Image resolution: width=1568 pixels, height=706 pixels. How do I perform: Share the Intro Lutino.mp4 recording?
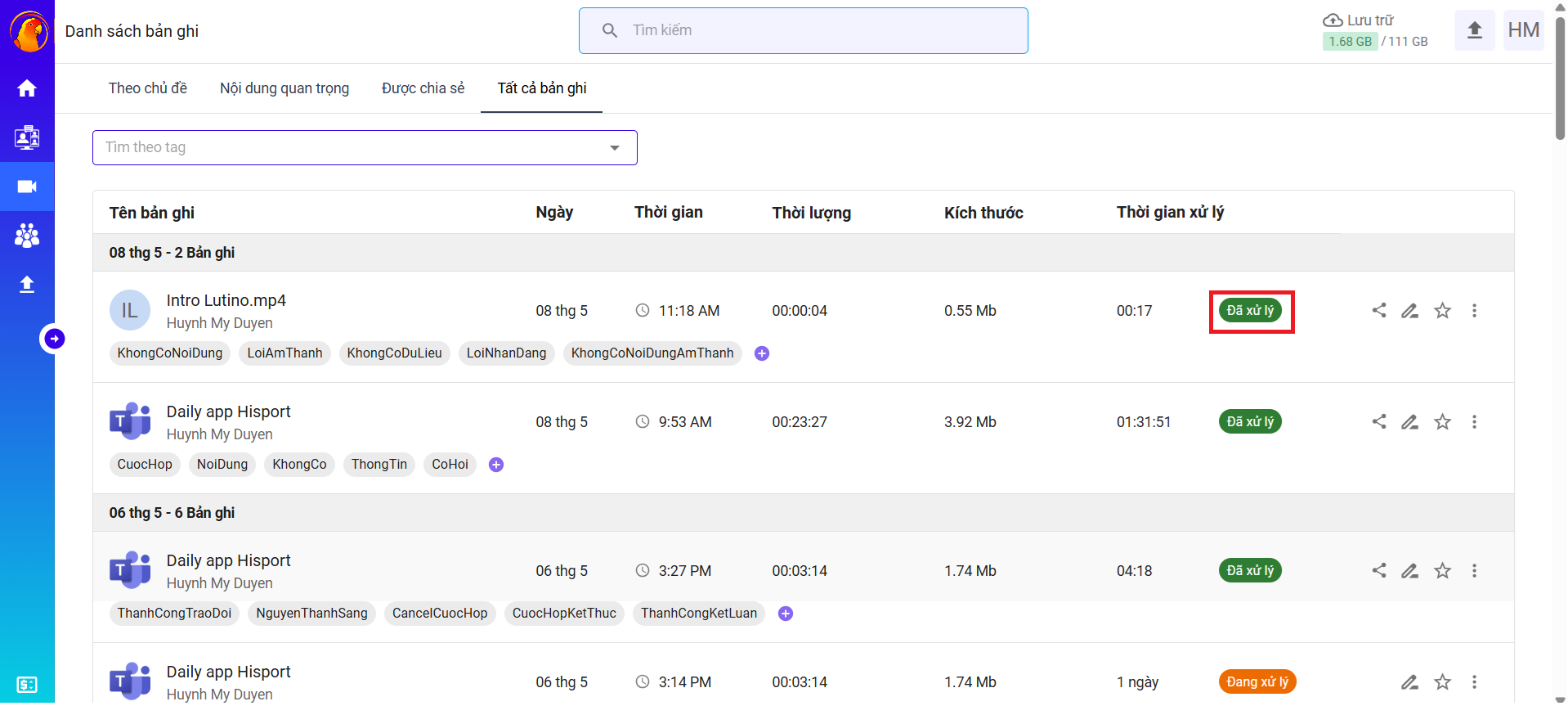pos(1379,310)
